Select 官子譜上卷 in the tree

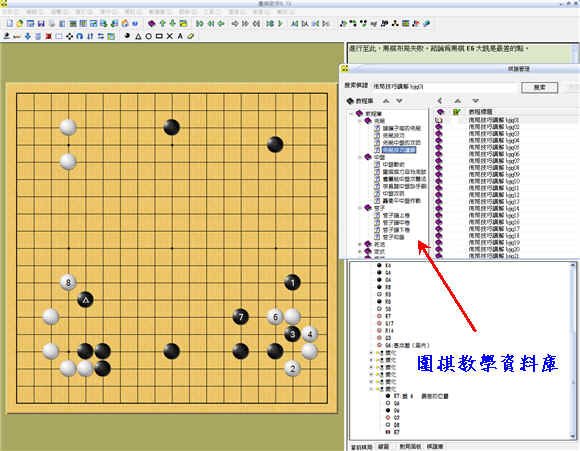pos(396,215)
